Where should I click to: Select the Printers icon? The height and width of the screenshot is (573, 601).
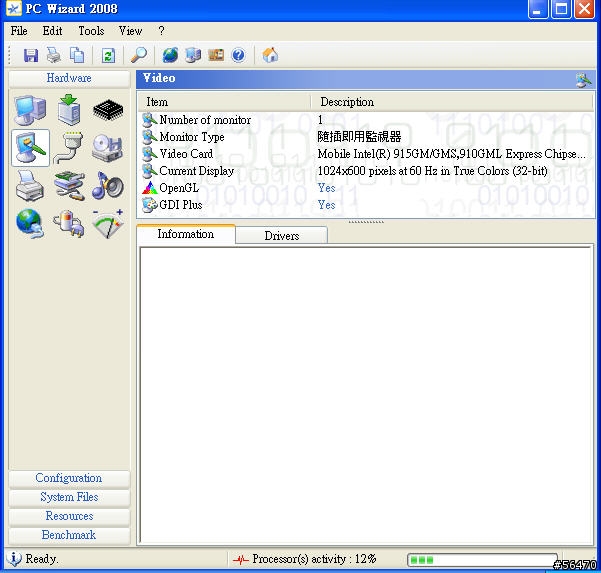click(30, 186)
